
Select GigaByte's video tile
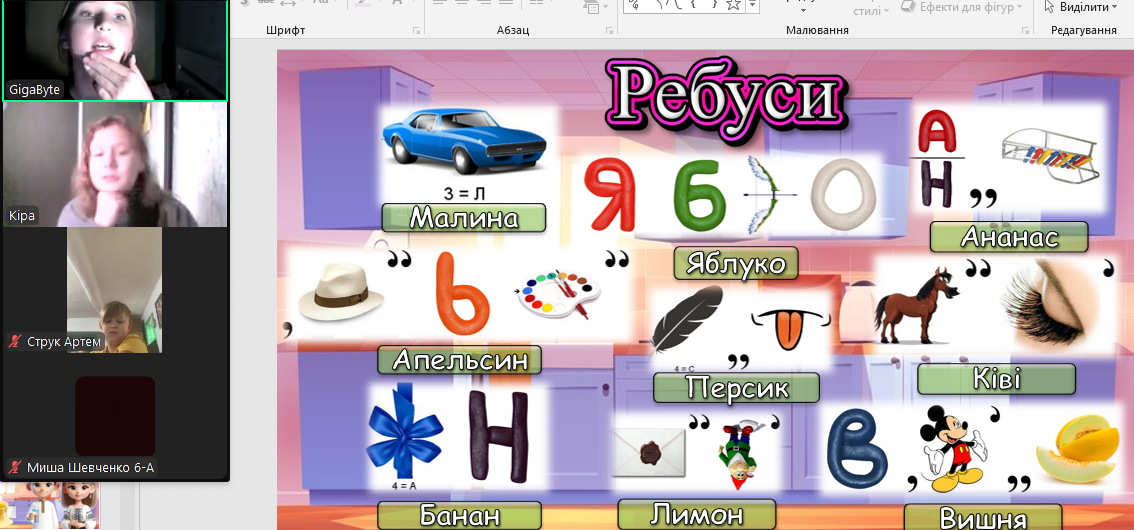[114, 45]
